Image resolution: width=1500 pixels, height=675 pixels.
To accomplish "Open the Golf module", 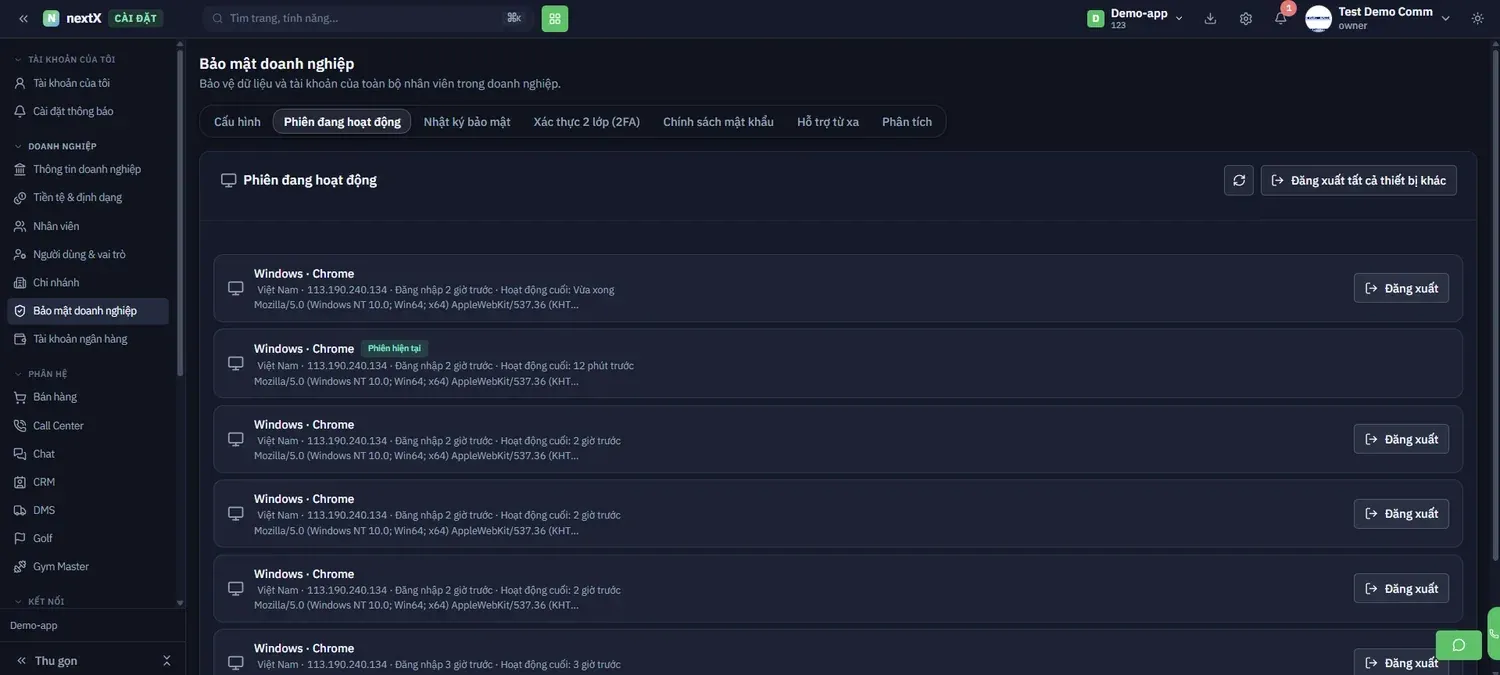I will [88, 538].
